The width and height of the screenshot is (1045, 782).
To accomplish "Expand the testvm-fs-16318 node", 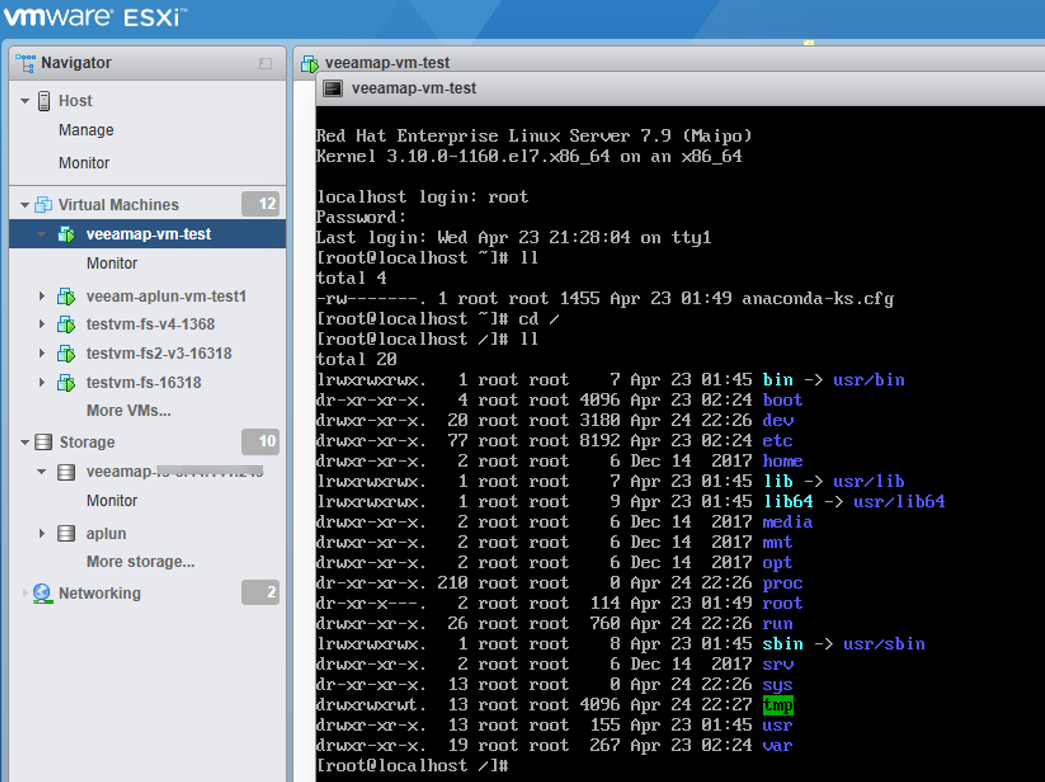I will (x=41, y=383).
